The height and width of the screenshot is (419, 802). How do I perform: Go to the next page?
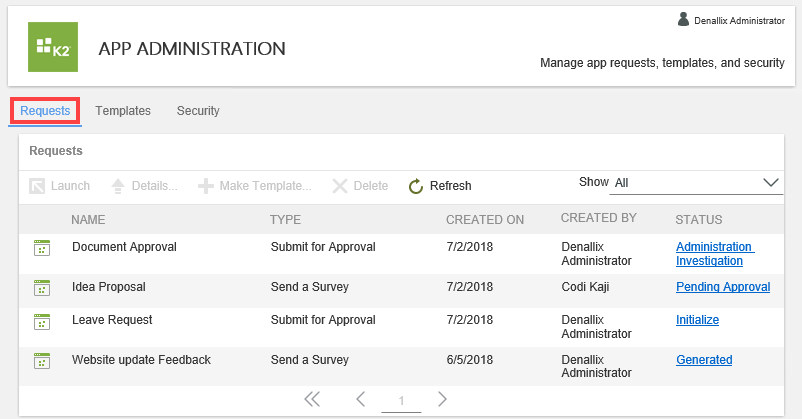click(442, 400)
